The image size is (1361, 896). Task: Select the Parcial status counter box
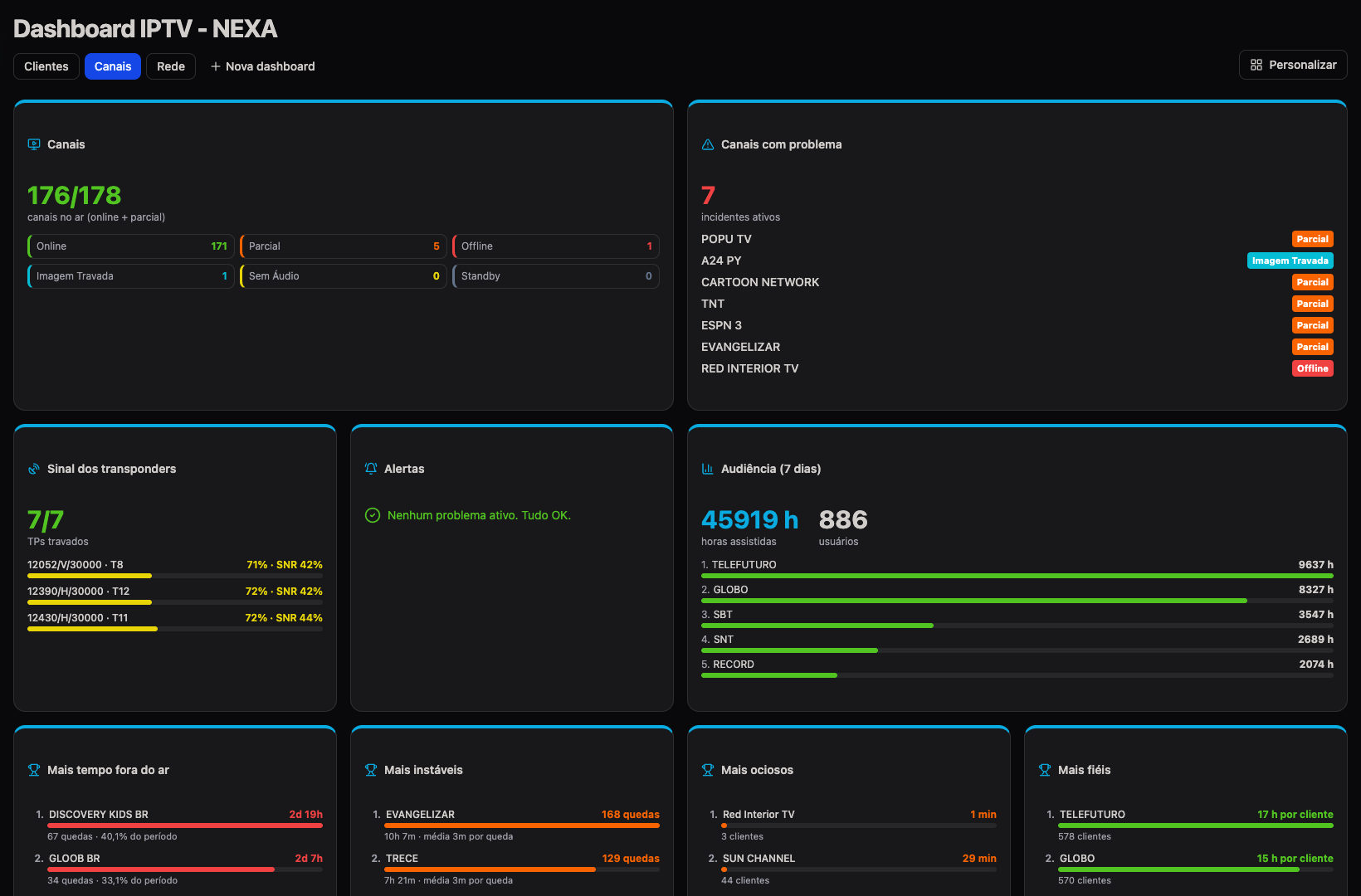(x=344, y=246)
